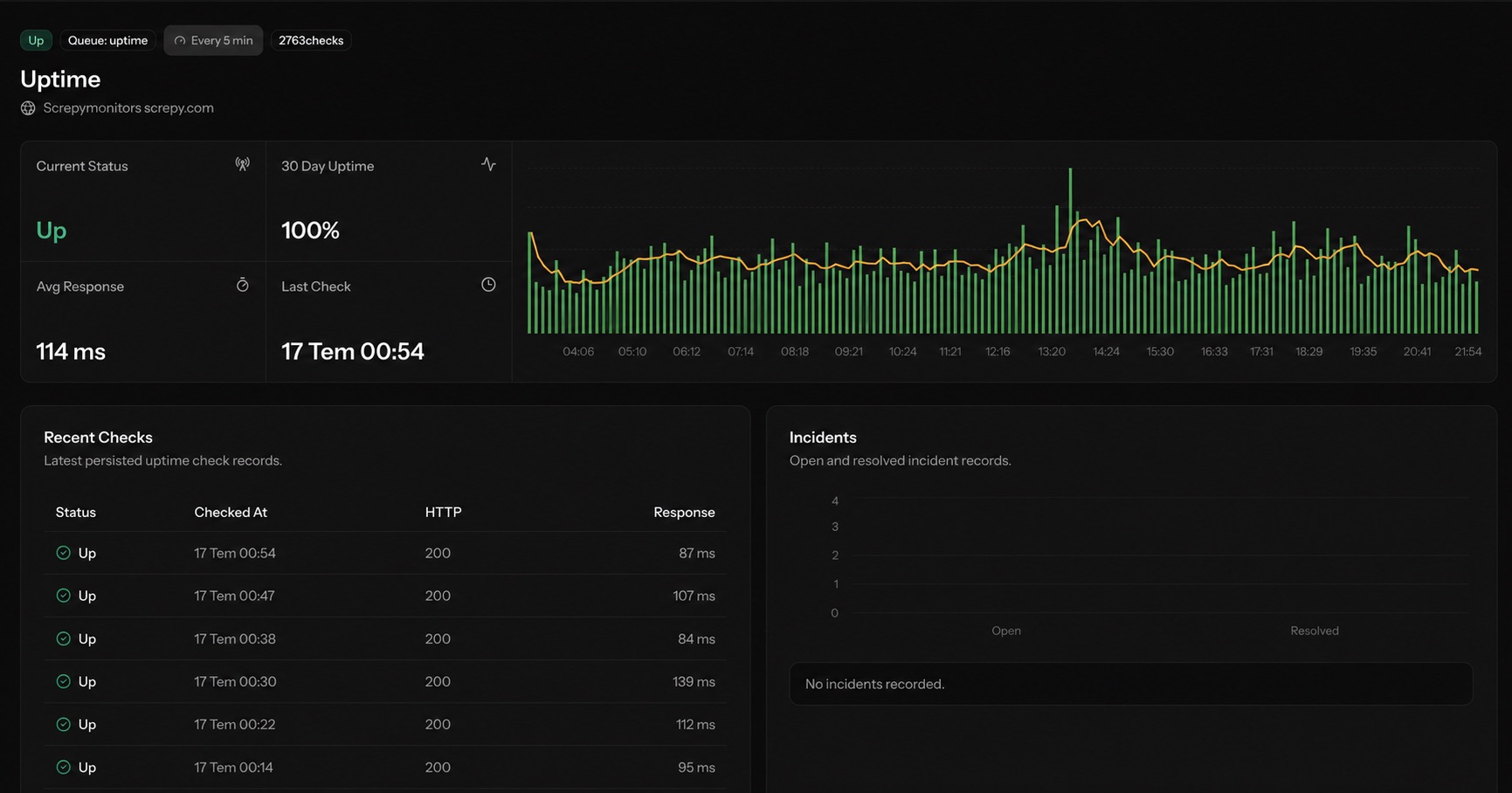Click the check circle icon for 17 Tem 00:47
The image size is (1512, 793).
tap(63, 596)
